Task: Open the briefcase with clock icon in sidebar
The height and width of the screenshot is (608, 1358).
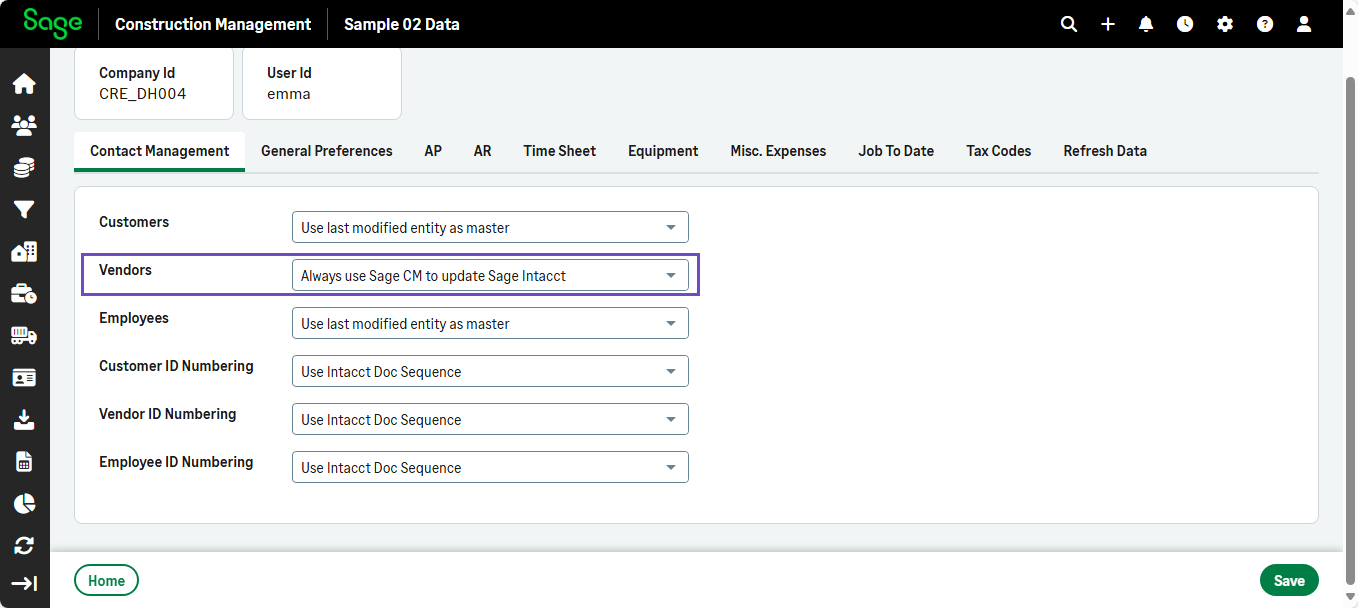Action: (x=24, y=294)
